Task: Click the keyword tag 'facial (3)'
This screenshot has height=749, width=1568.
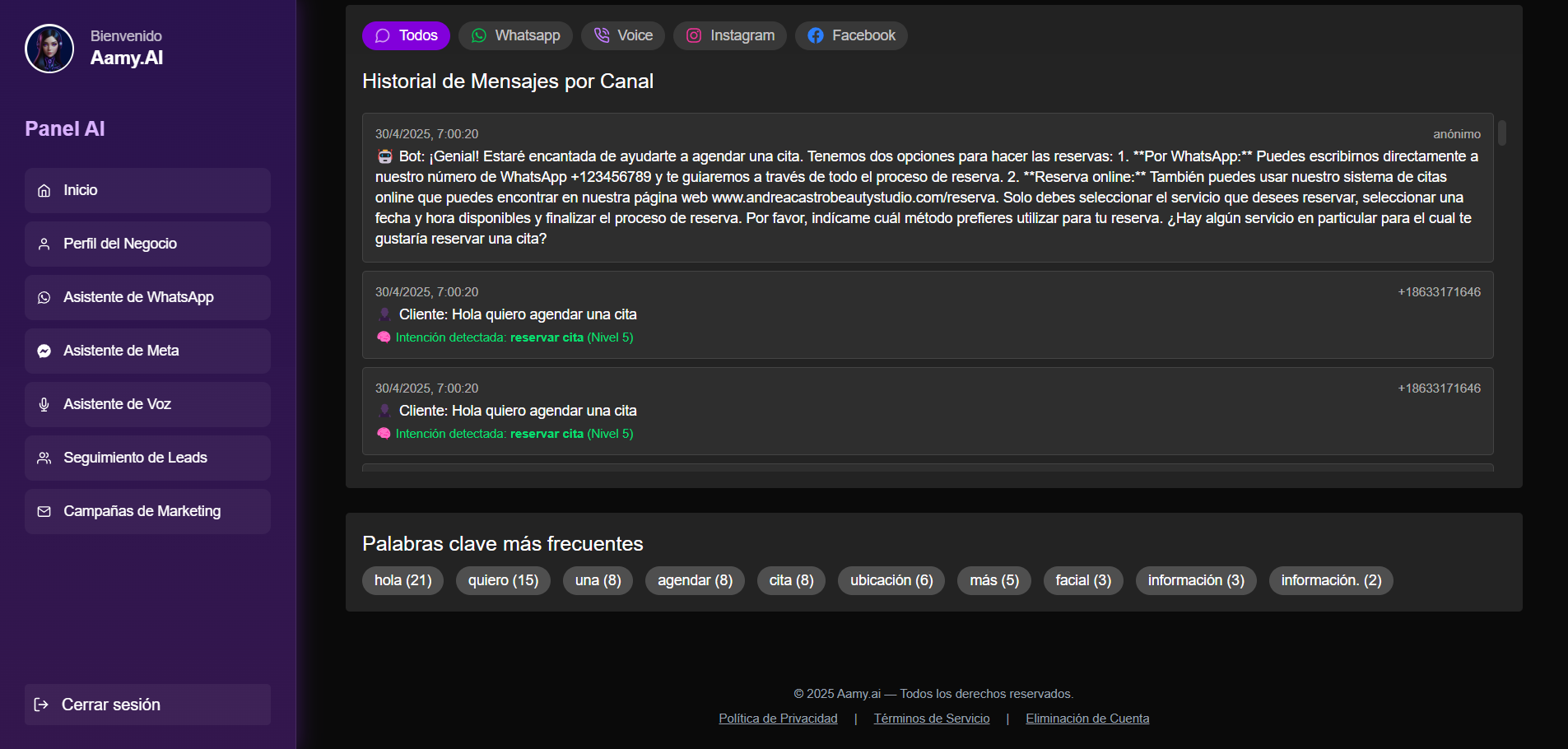Action: 1083,580
